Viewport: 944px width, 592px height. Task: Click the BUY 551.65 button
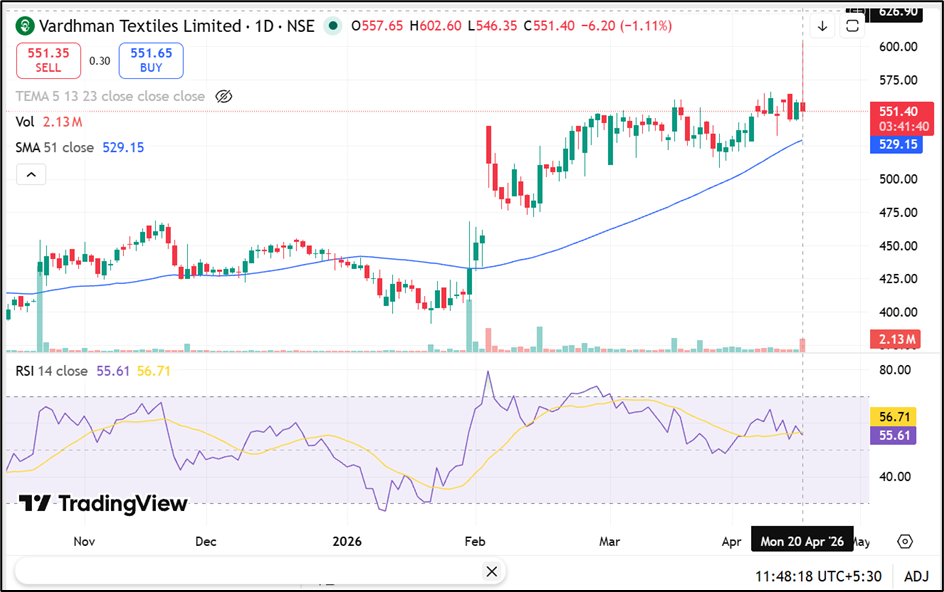150,61
